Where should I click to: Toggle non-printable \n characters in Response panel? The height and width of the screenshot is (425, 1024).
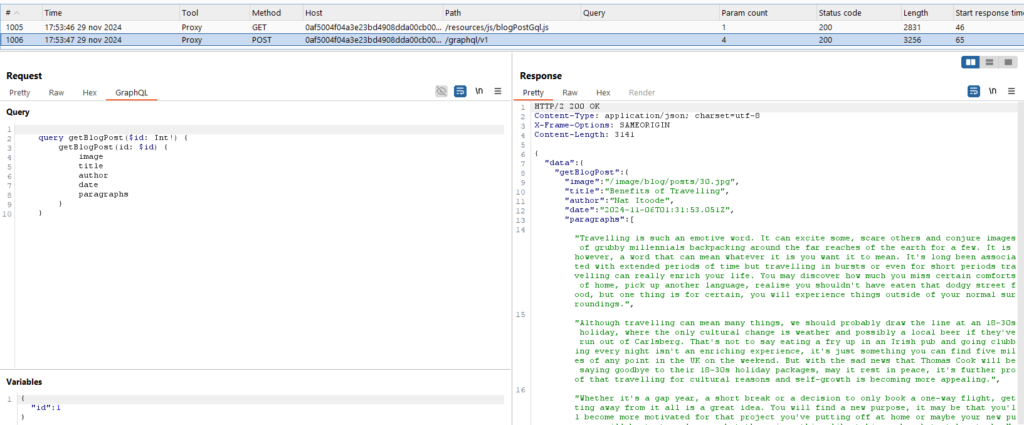coord(993,91)
